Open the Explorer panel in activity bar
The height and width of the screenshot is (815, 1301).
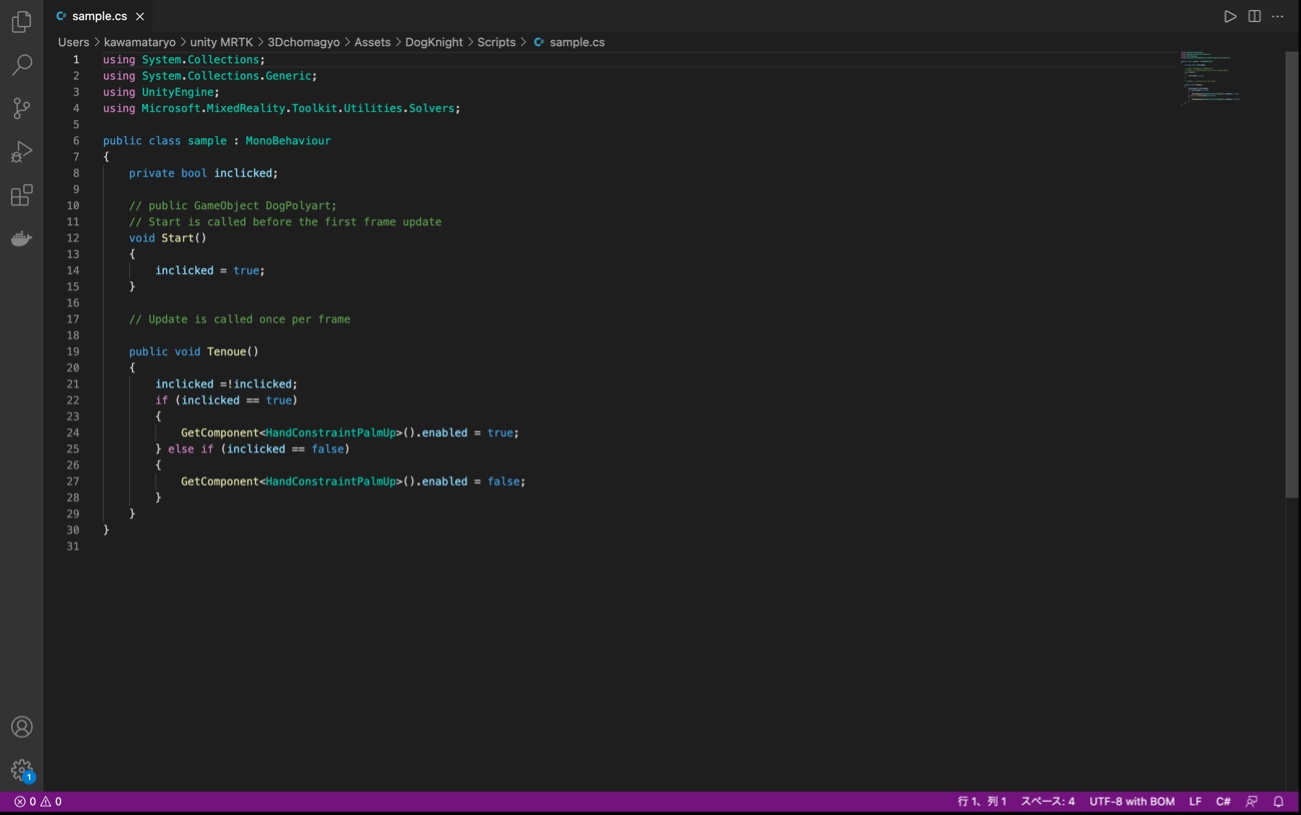(21, 21)
